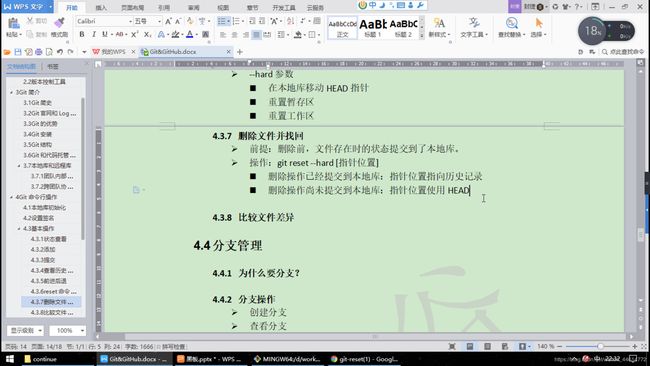Apply text effect outlined A

click(x=161, y=34)
